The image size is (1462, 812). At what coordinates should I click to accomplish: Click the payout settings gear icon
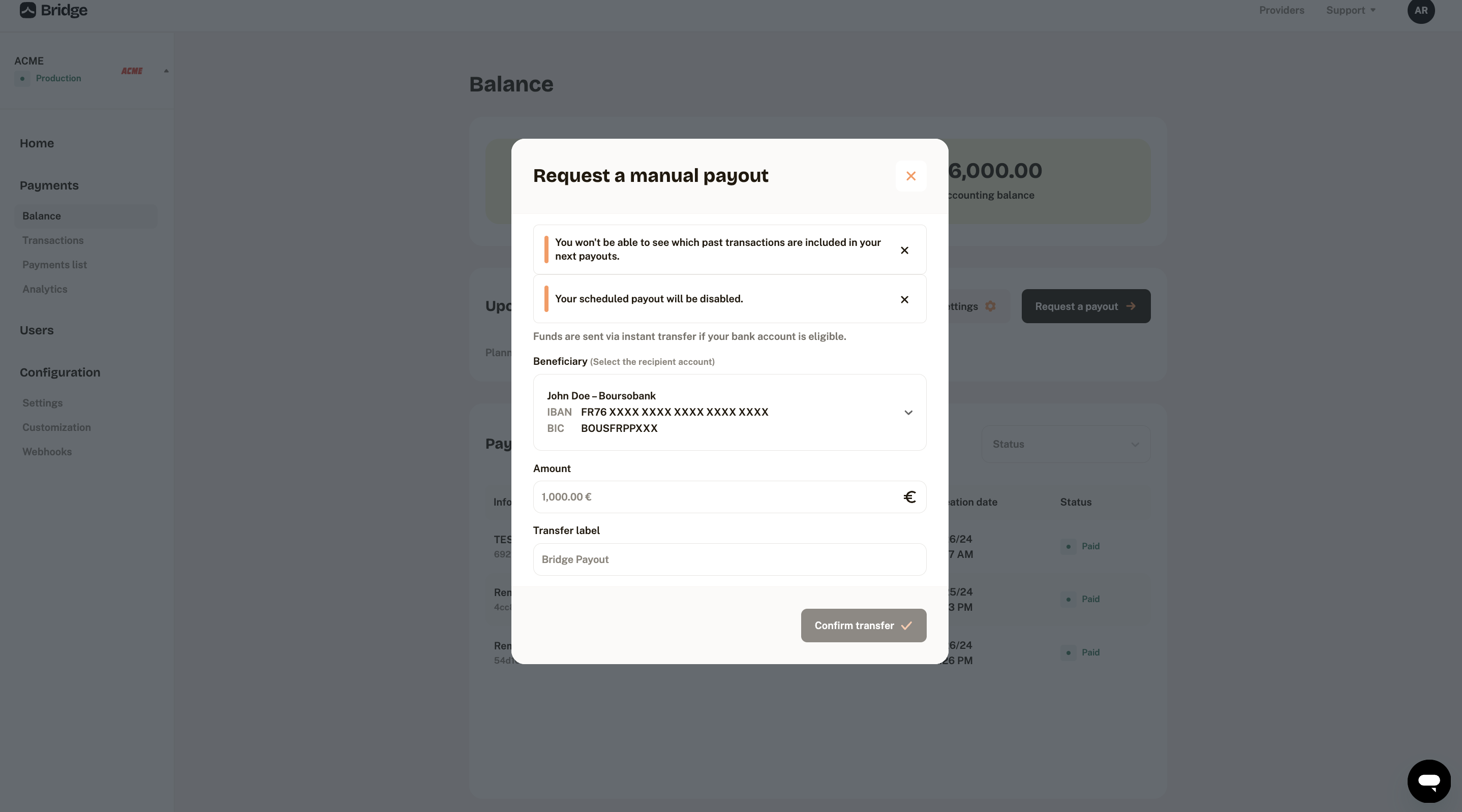pyautogui.click(x=990, y=306)
